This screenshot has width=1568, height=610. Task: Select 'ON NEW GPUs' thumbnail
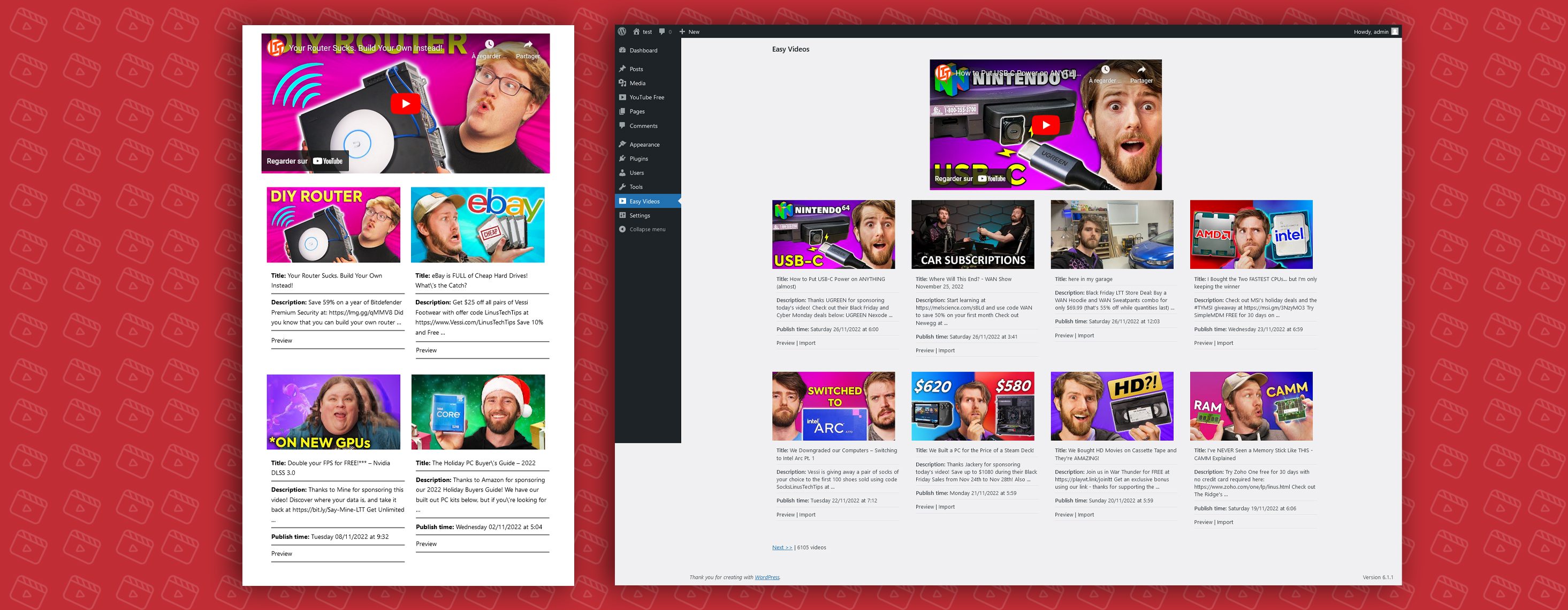pyautogui.click(x=333, y=412)
